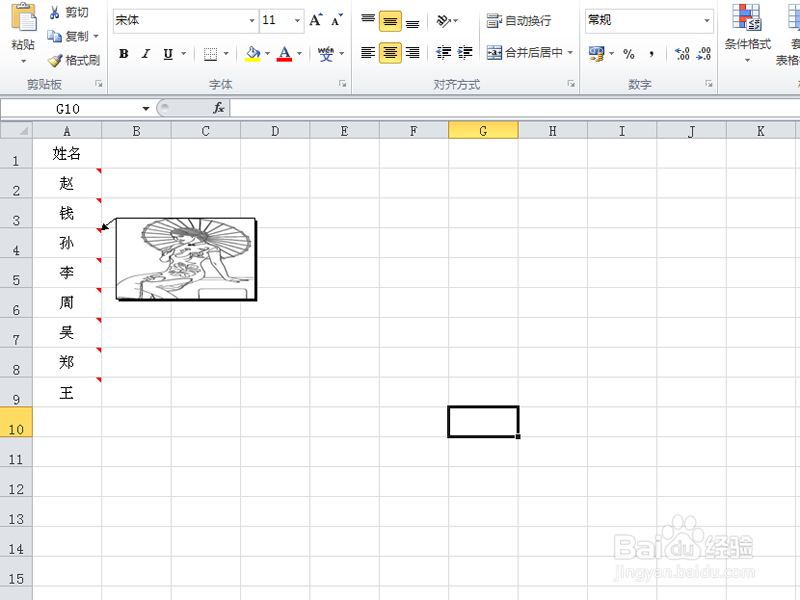Apply cell borders icon
Viewport: 800px width, 600px height.
[210, 53]
